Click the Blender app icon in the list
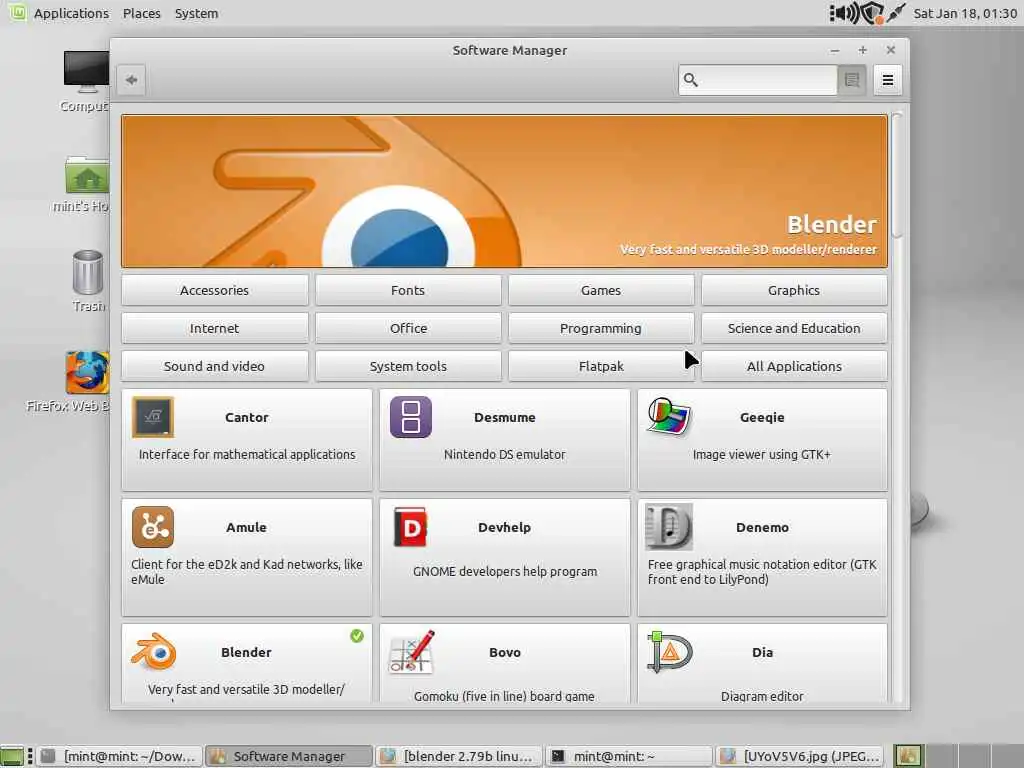This screenshot has width=1024, height=768. (x=153, y=651)
